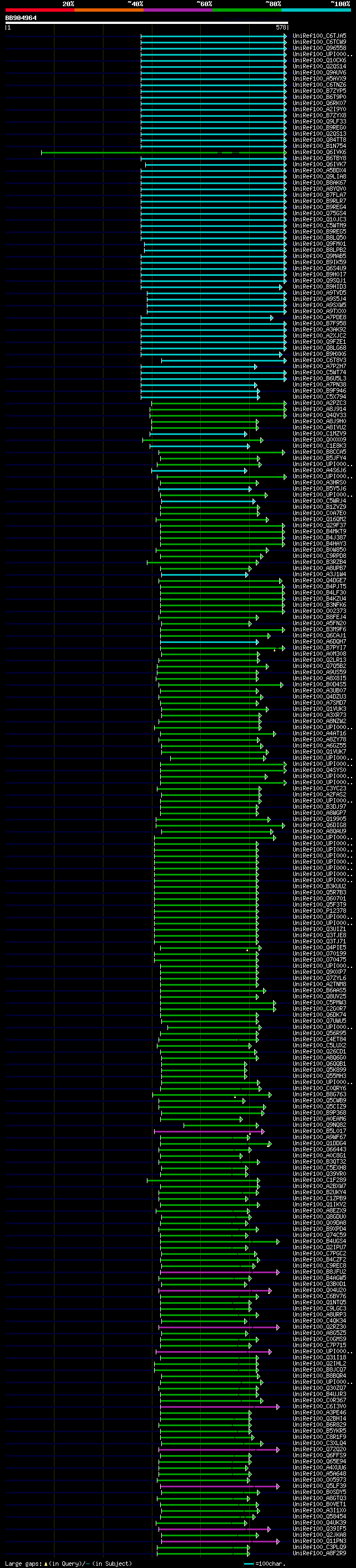Select the UniRef100_Q4SYS0 label
Viewport: 356px width, 1568px height.
tap(319, 770)
